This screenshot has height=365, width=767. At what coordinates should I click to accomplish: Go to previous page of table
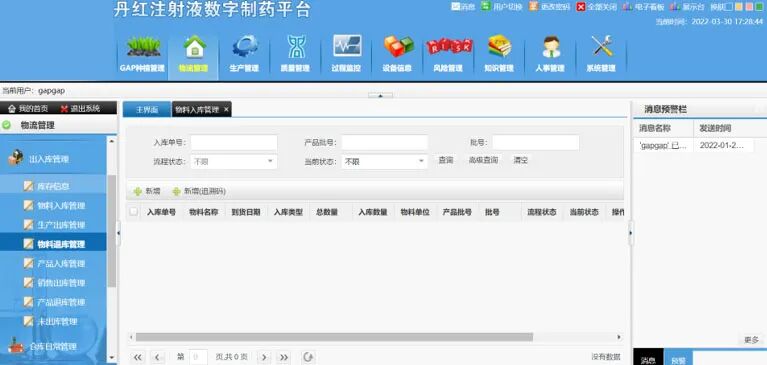click(157, 357)
